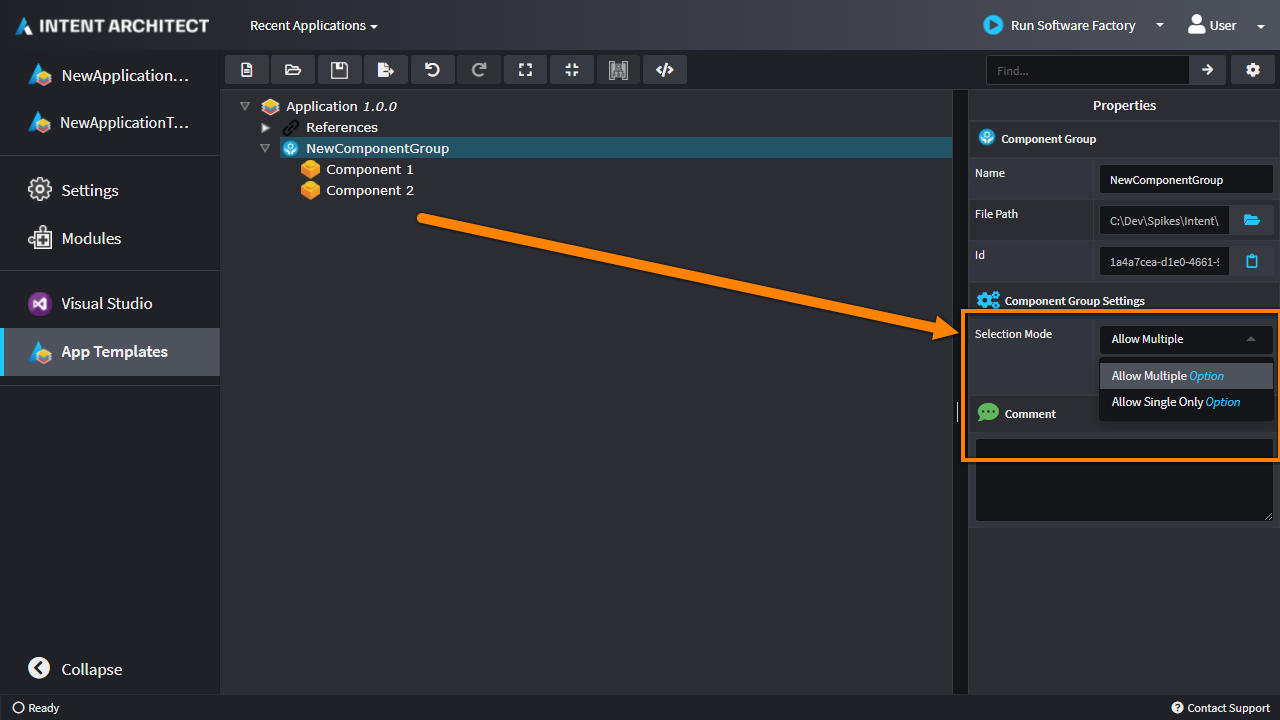1280x720 pixels.
Task: Open the Selection Mode dropdown
Action: (1185, 339)
